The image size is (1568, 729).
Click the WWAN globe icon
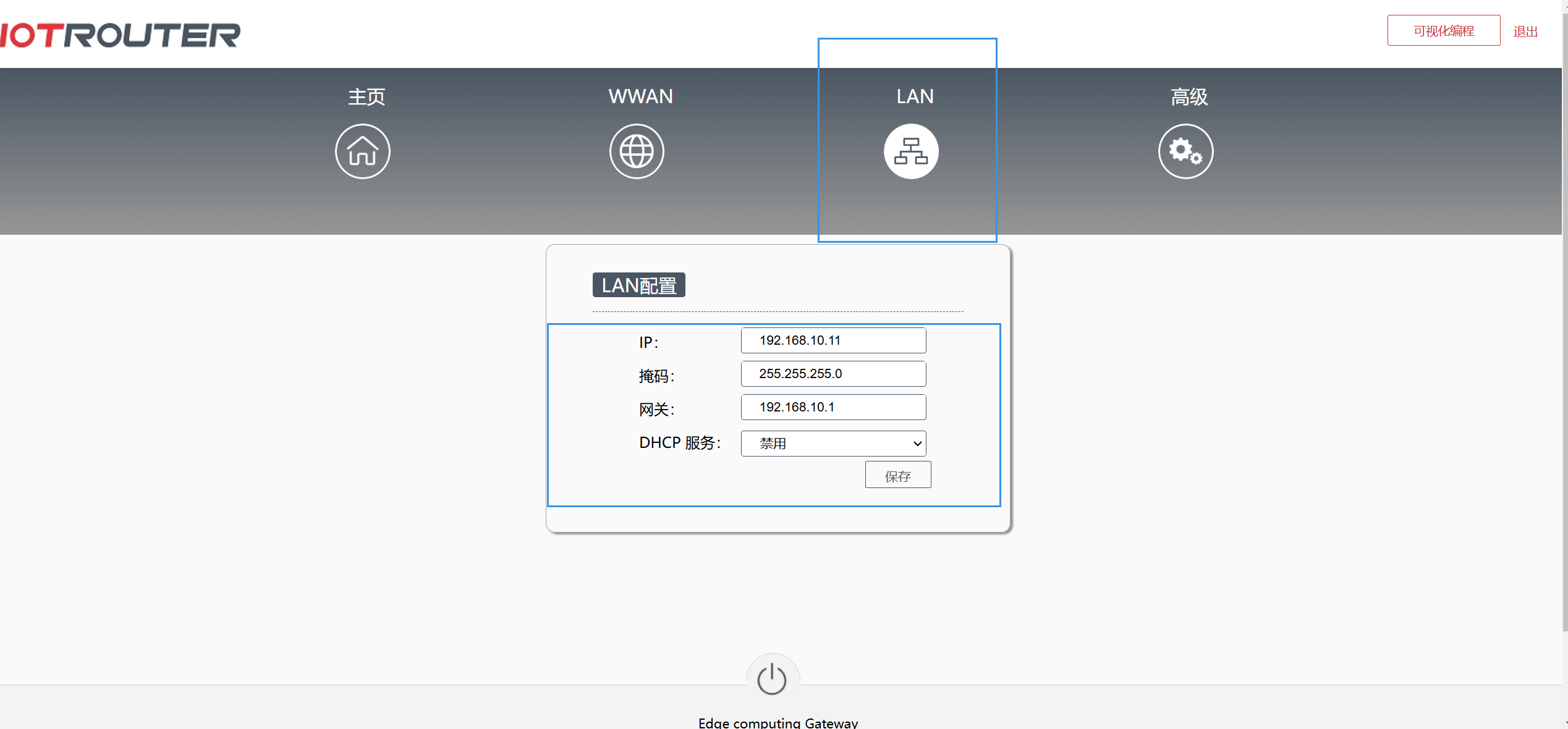coord(637,151)
